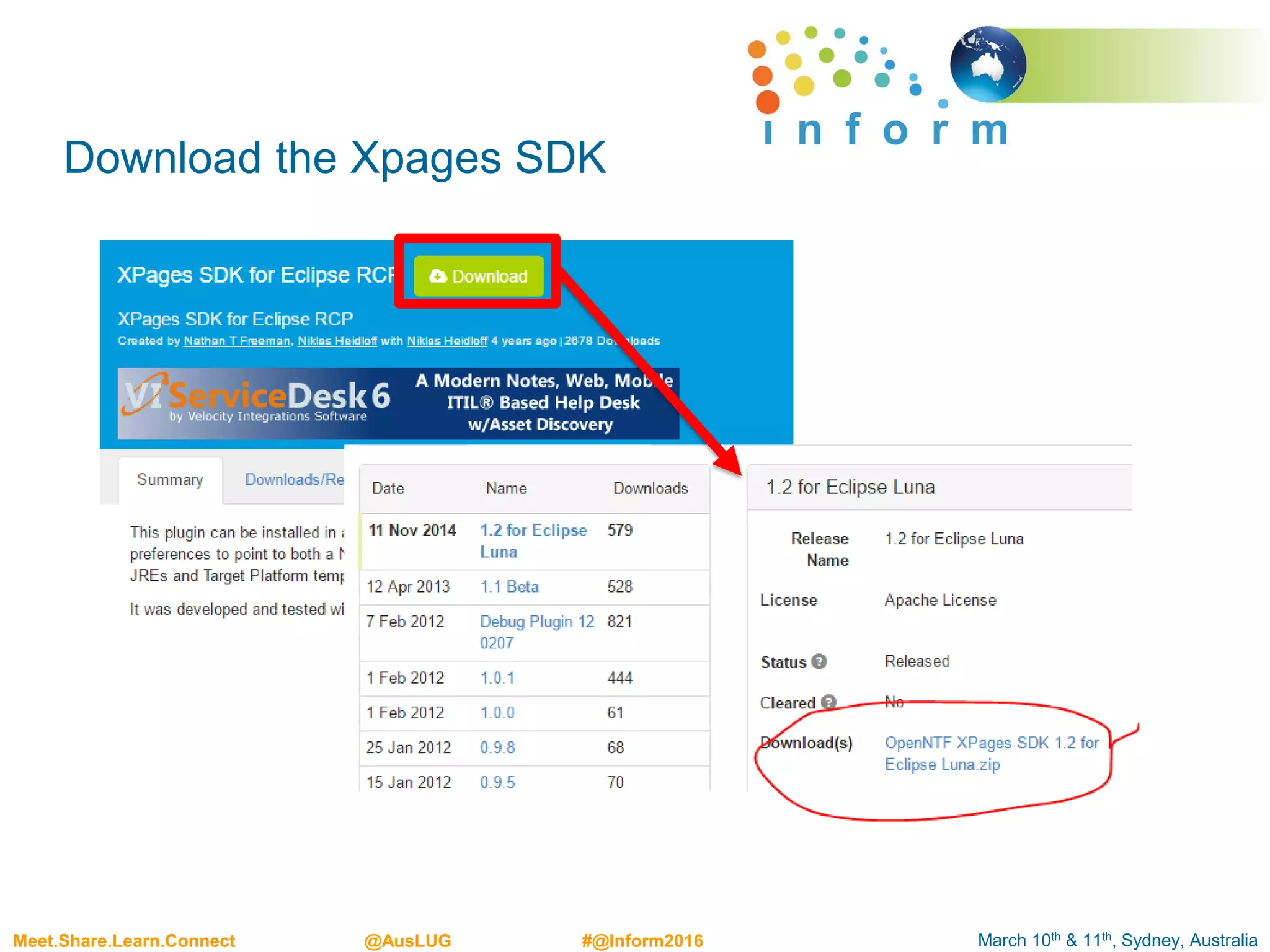Open Nathan T Freeman's profile link
1270x952 pixels.
[237, 341]
